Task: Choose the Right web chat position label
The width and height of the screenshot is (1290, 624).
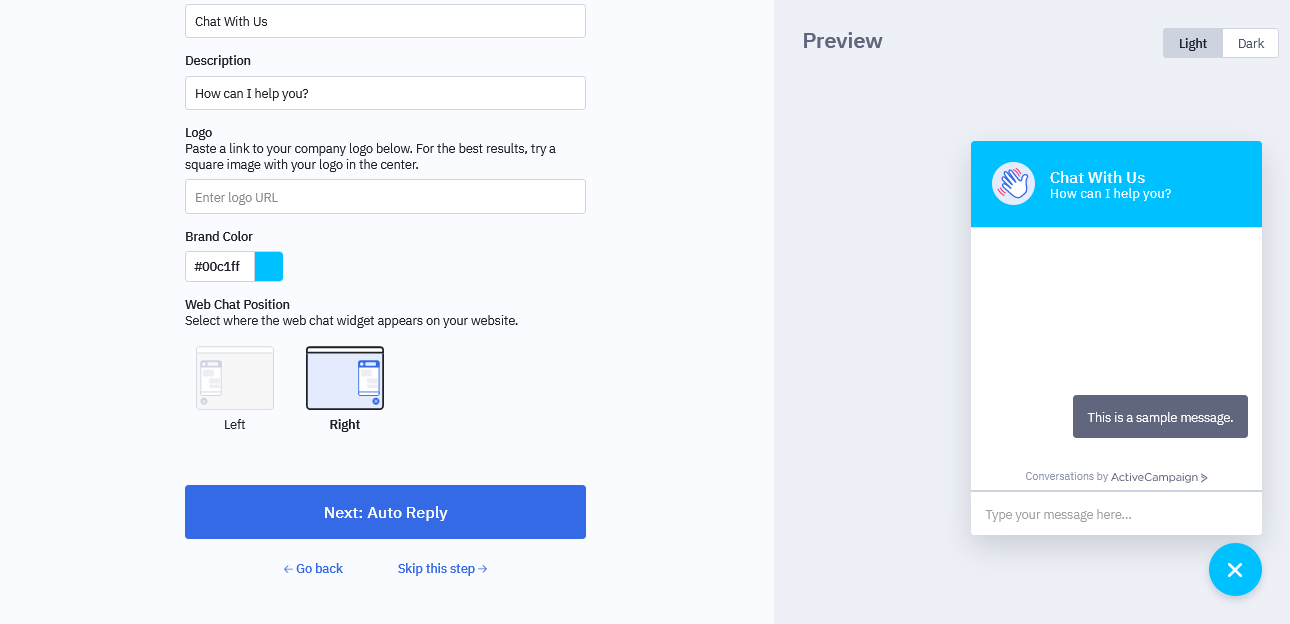Action: click(345, 425)
